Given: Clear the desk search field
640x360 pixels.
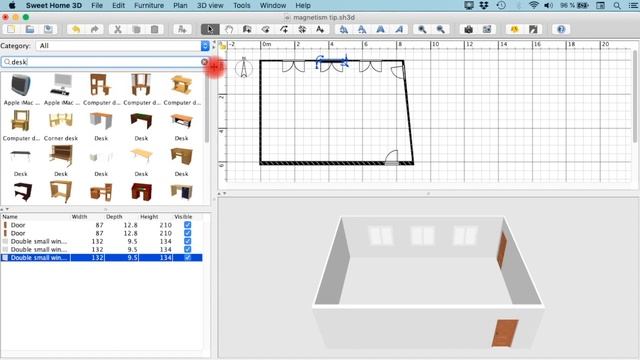Looking at the screenshot, I should tap(204, 62).
